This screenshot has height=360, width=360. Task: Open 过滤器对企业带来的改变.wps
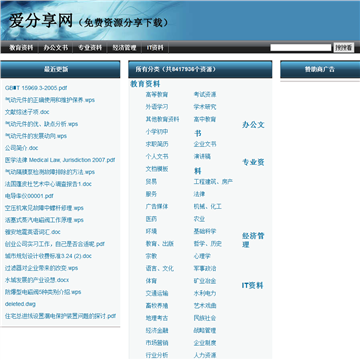pos(42,268)
